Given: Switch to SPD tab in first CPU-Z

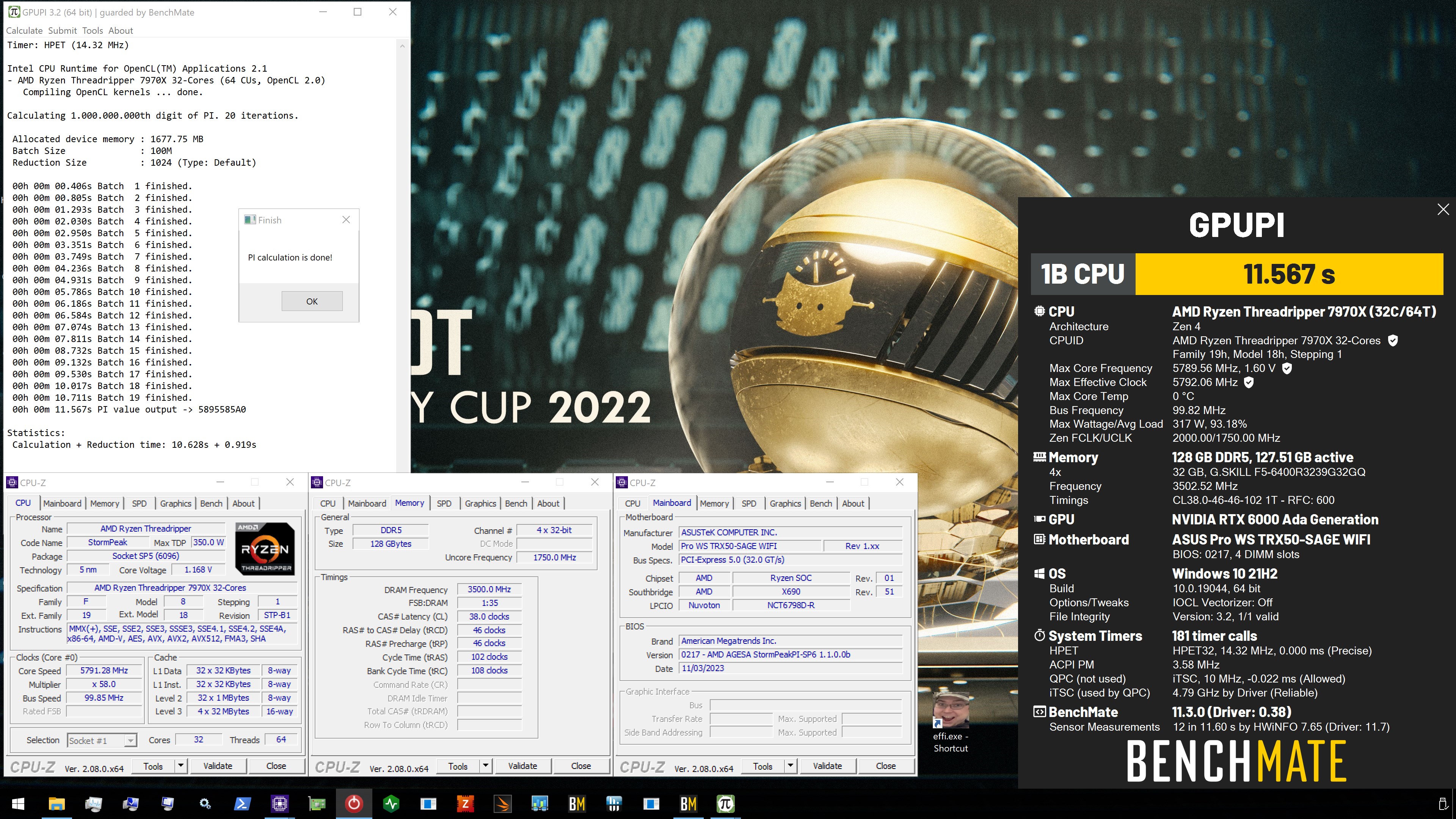Looking at the screenshot, I should tap(139, 503).
